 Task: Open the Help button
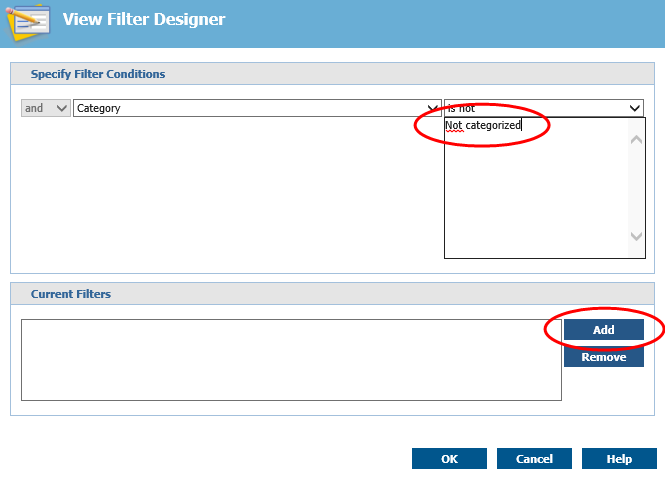point(619,459)
